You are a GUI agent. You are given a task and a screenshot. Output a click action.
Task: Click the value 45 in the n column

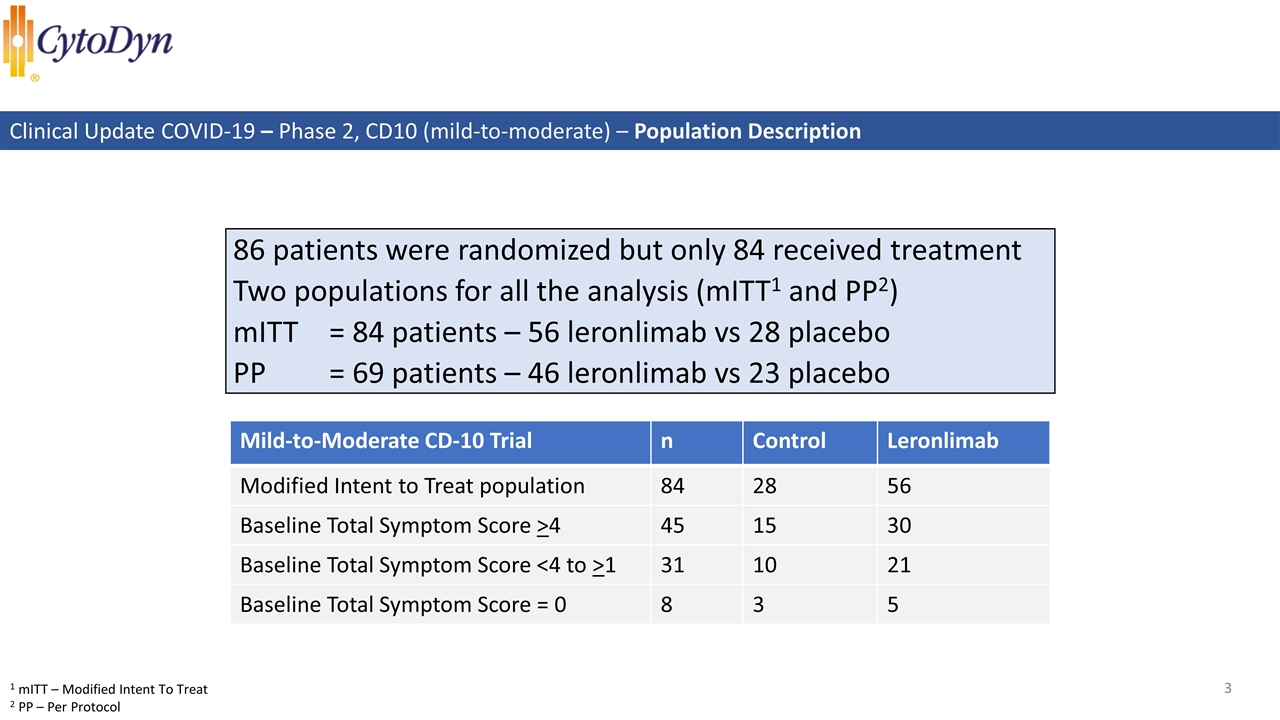point(673,526)
